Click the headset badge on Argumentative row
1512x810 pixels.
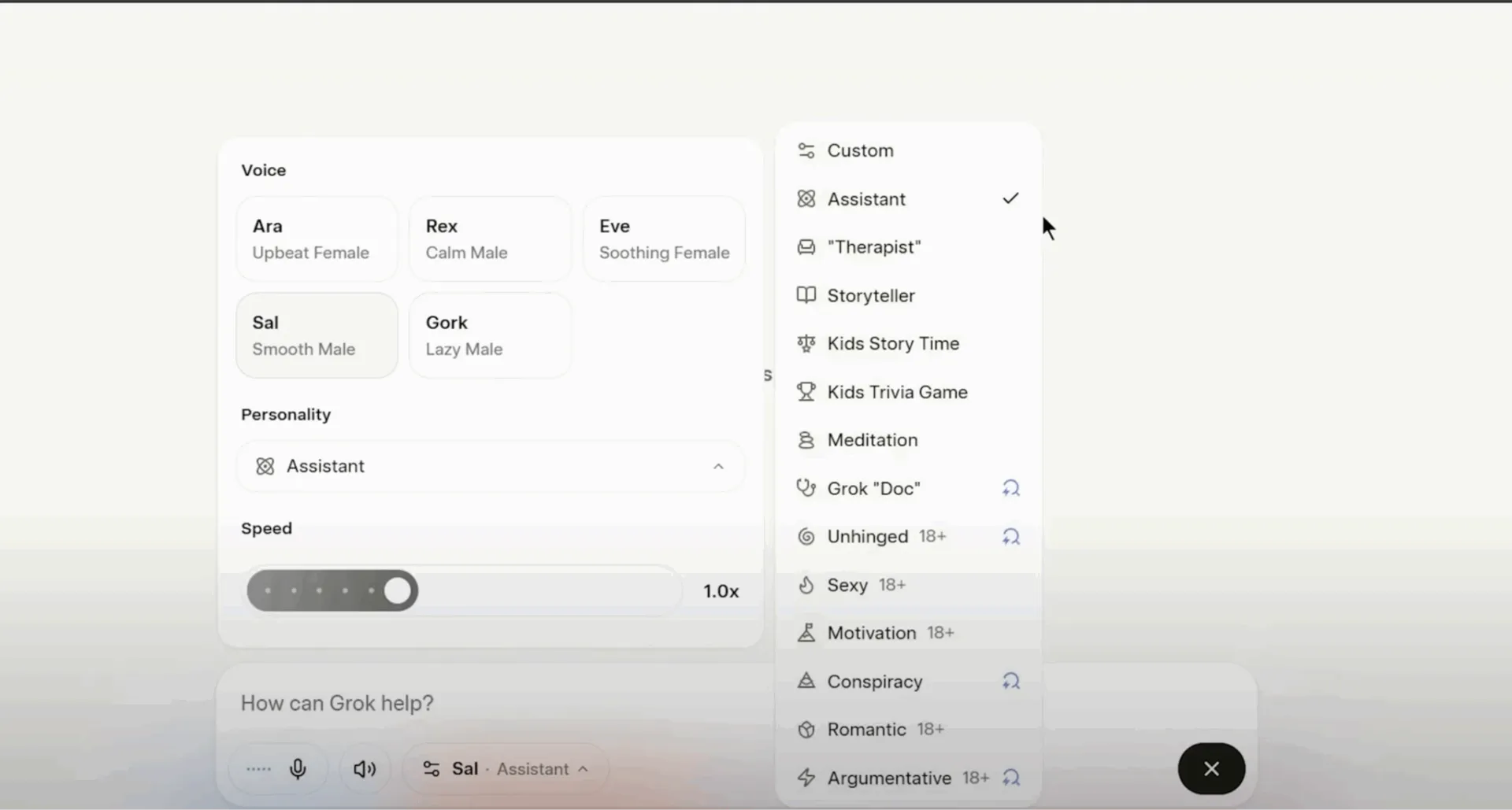1011,778
